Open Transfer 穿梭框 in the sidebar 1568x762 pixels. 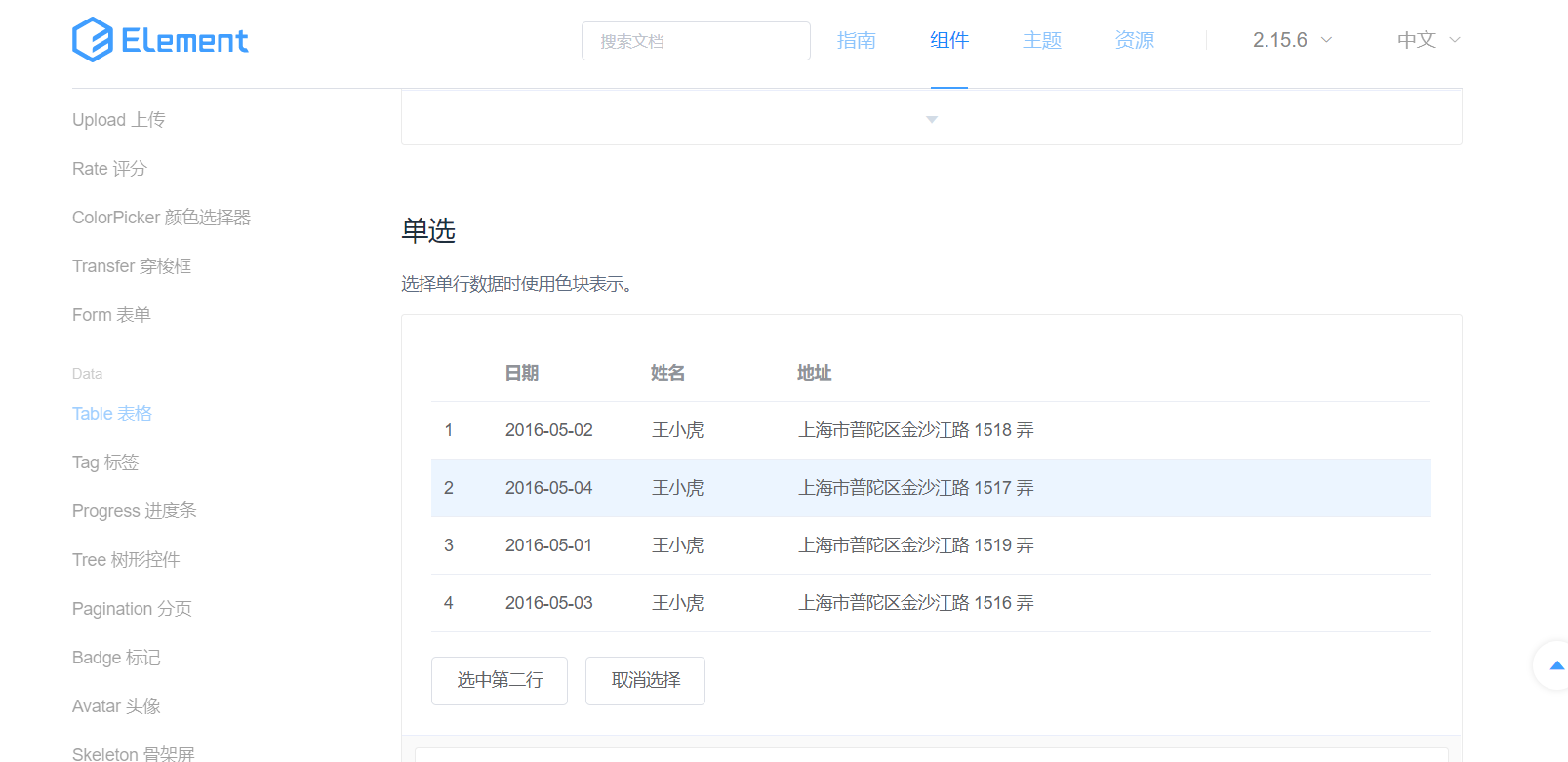132,266
